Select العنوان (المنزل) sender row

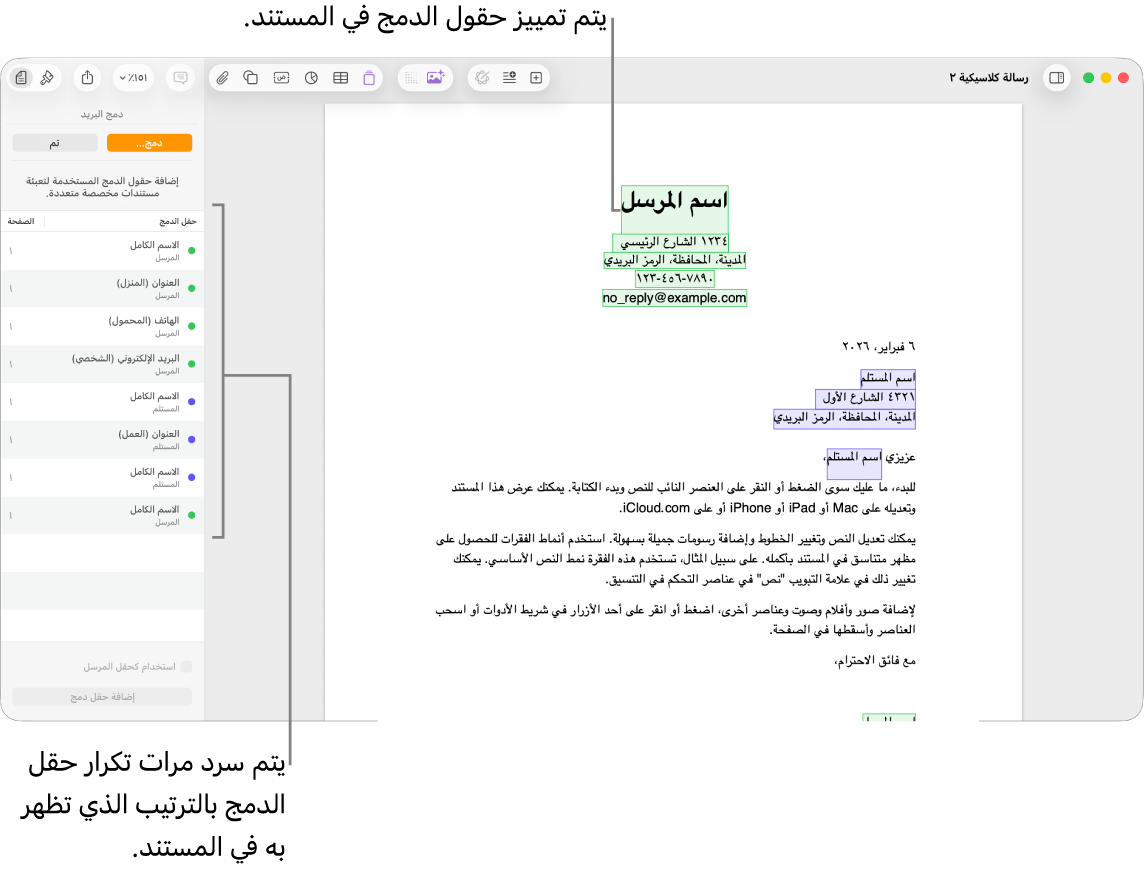(102, 288)
